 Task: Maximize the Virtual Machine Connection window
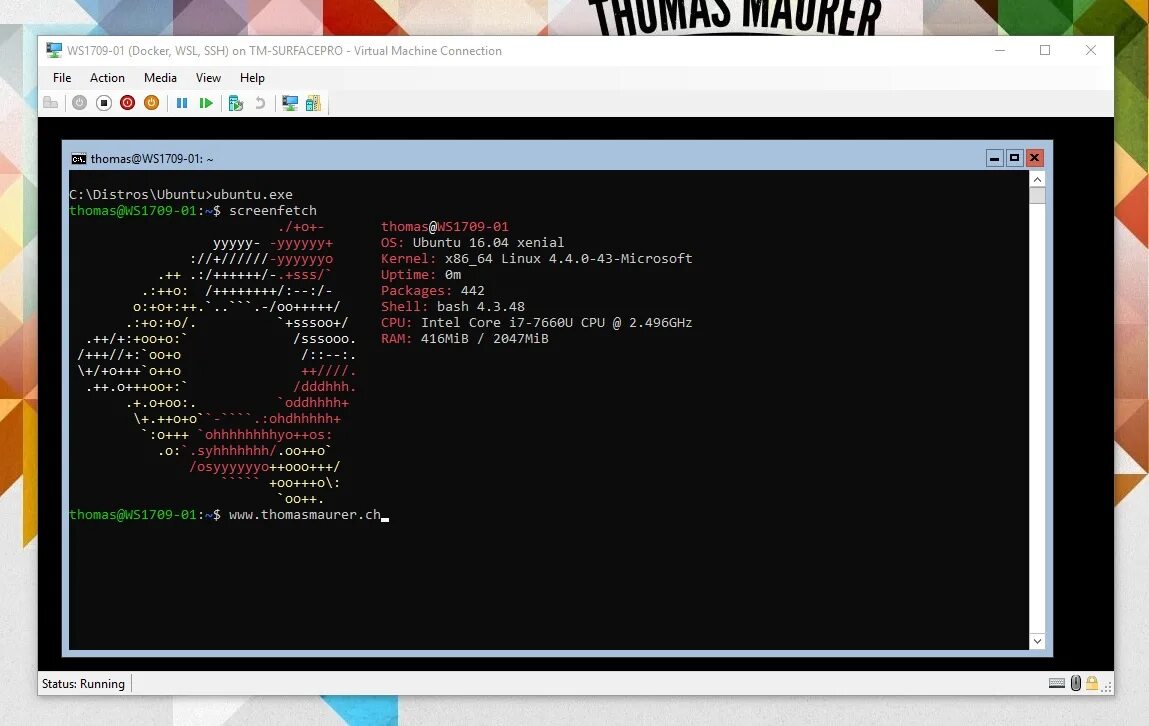[1045, 51]
